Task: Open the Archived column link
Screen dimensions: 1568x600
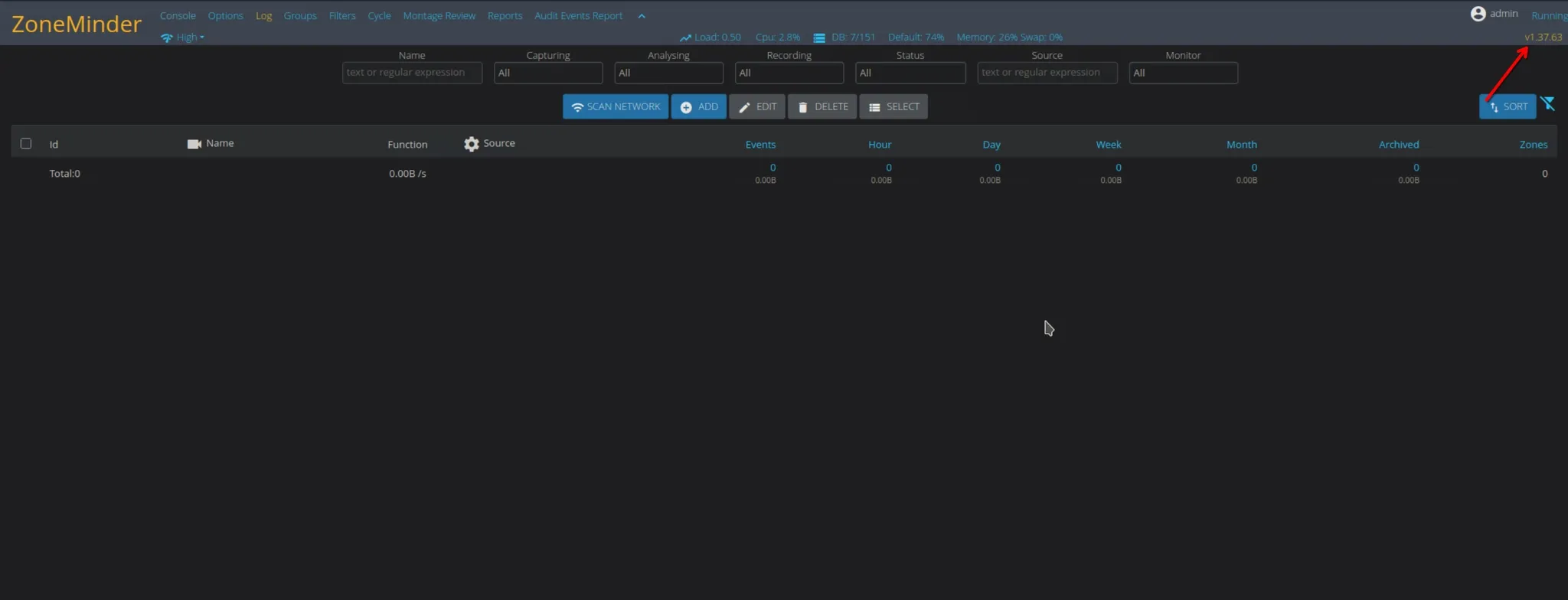Action: point(1399,144)
